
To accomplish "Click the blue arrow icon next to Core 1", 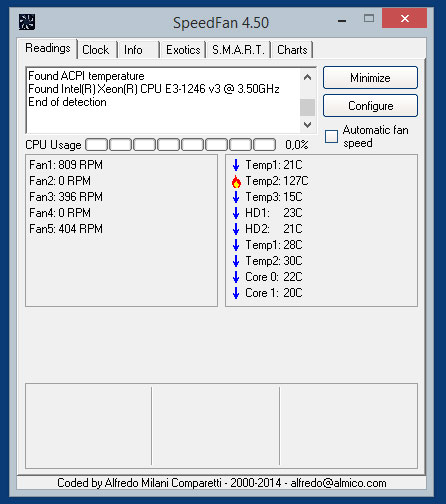I will tap(236, 293).
